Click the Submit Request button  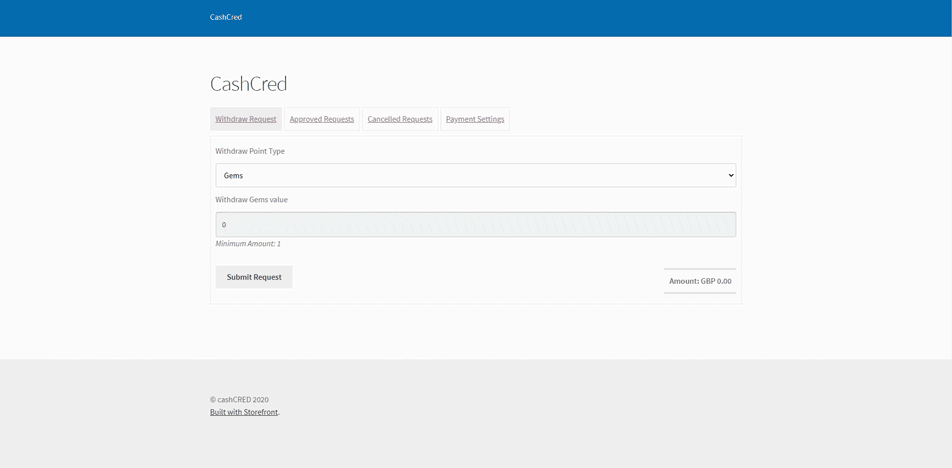point(254,277)
